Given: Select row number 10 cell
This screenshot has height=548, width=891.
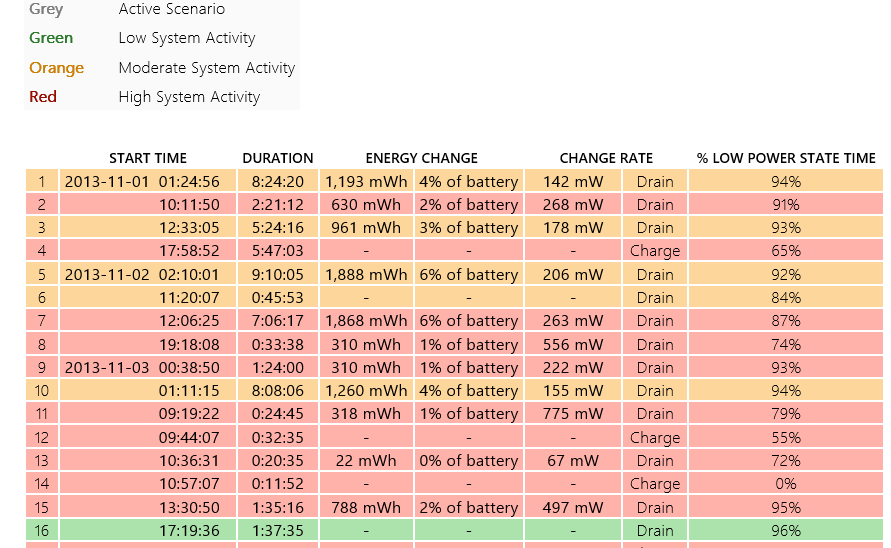Looking at the screenshot, I should tap(41, 391).
